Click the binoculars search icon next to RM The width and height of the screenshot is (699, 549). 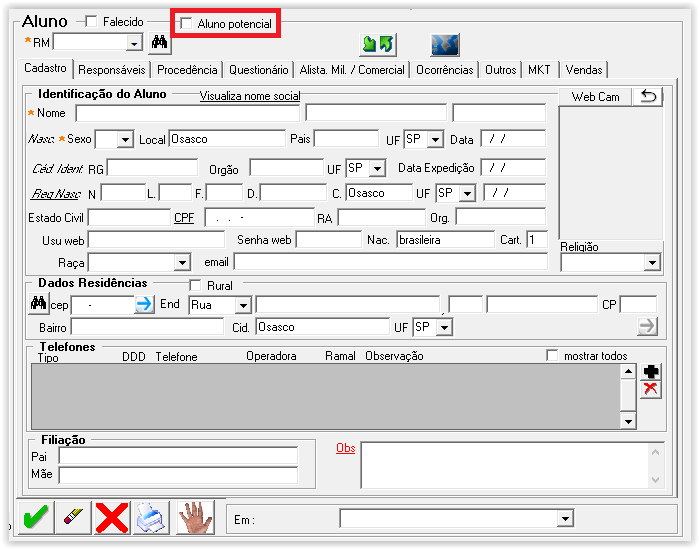[x=160, y=43]
